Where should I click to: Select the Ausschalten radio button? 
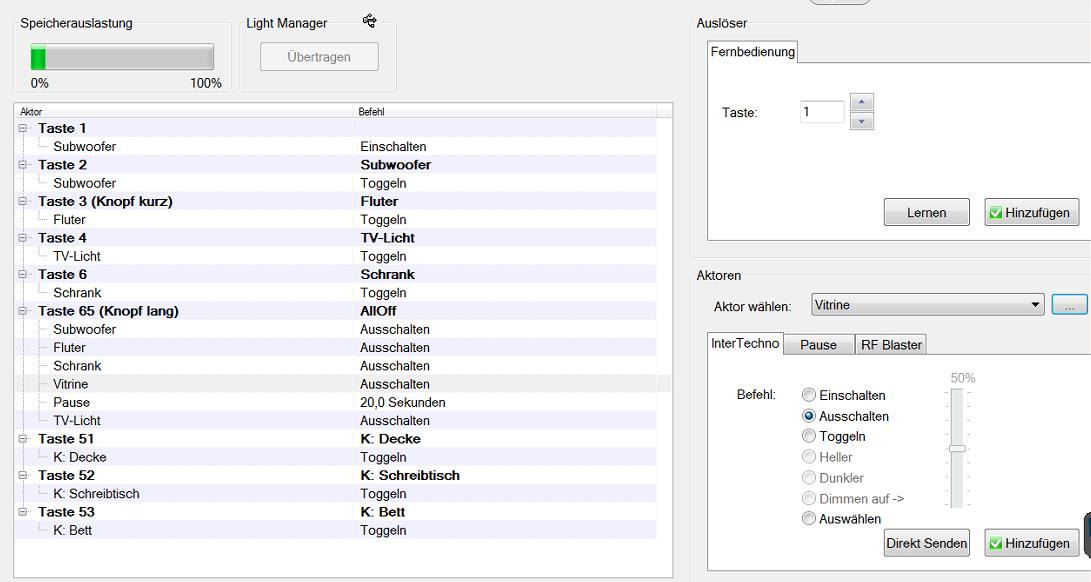coord(809,416)
